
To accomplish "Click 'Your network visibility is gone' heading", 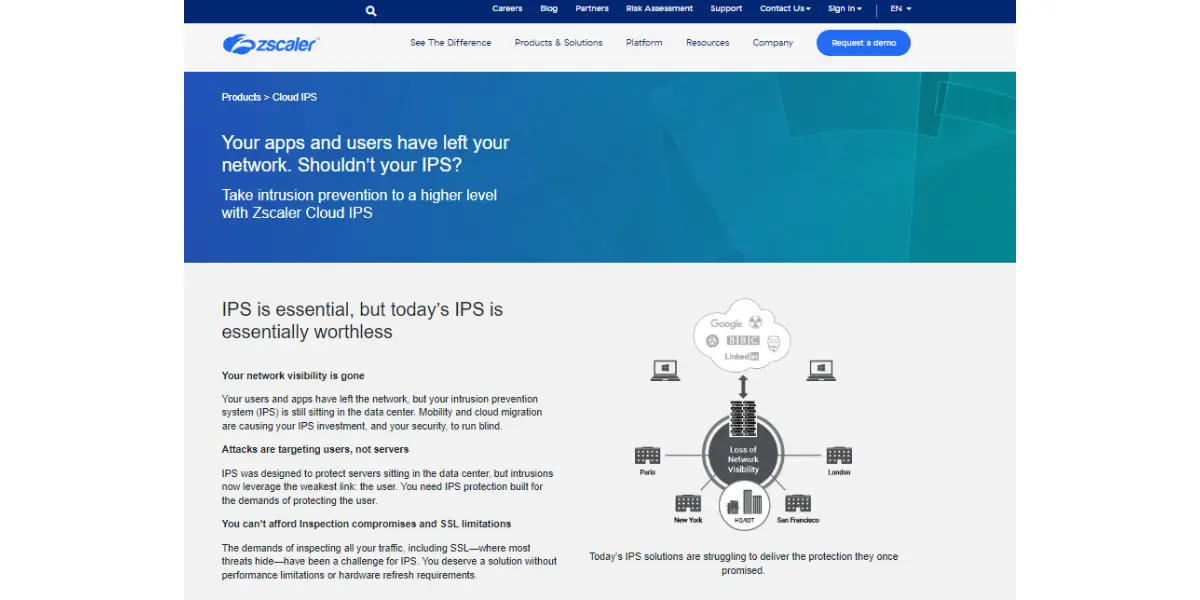I will coord(293,376).
